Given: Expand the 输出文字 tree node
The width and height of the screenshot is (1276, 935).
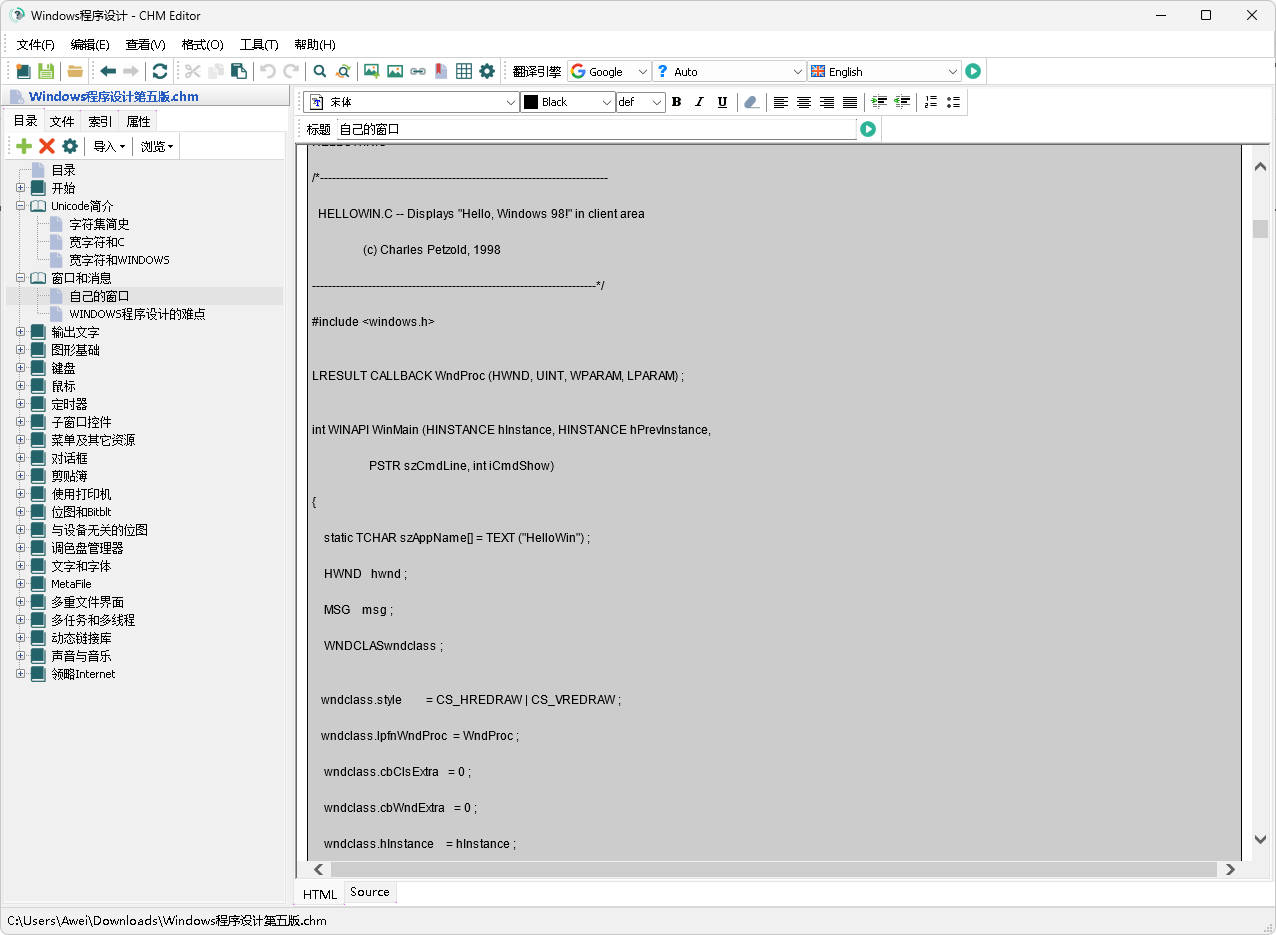Looking at the screenshot, I should pos(20,332).
